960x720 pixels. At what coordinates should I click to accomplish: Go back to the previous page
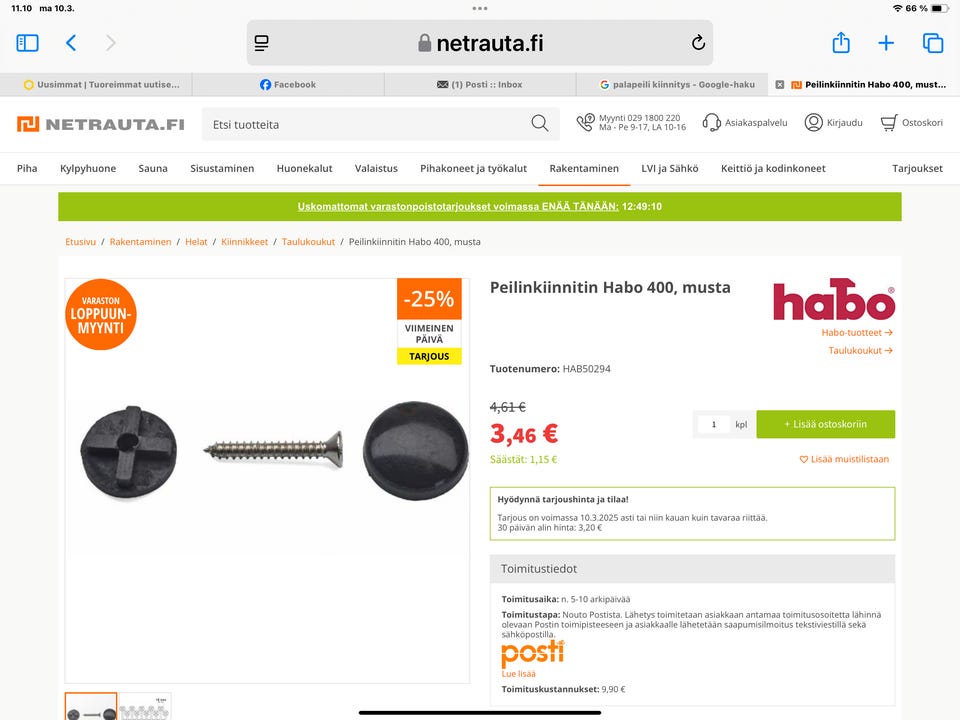pos(71,43)
